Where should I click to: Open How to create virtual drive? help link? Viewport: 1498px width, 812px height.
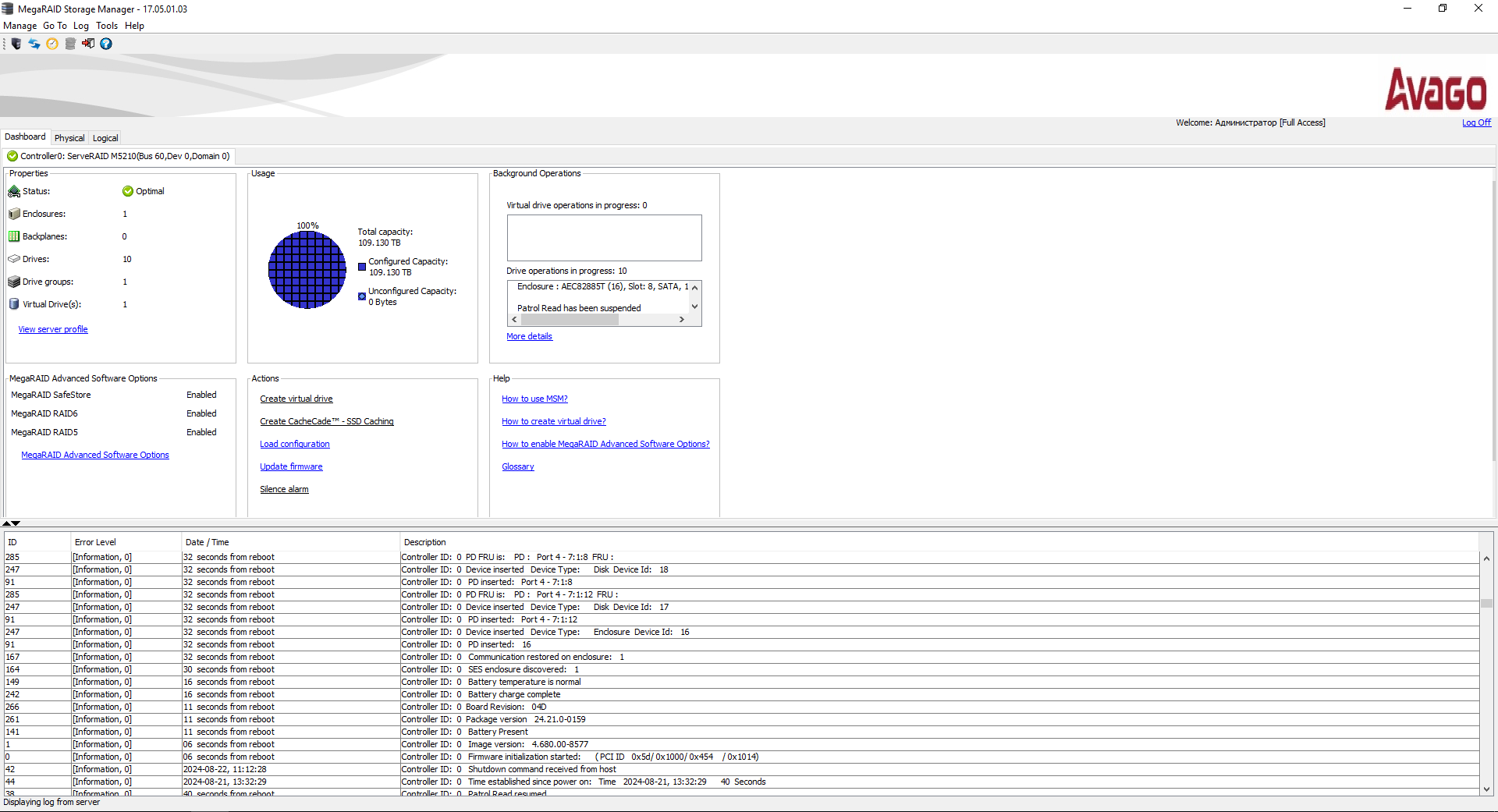point(554,421)
